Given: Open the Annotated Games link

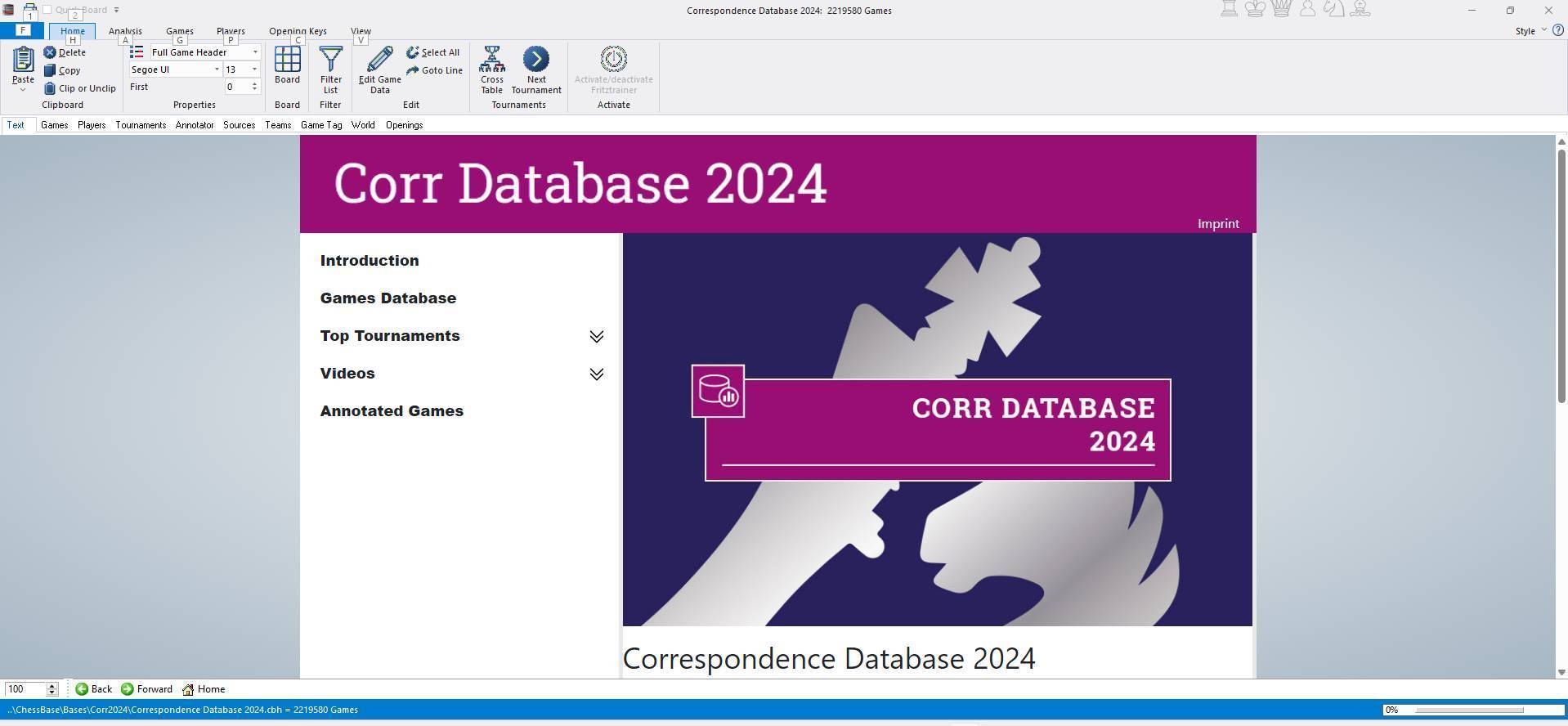Looking at the screenshot, I should [x=392, y=411].
